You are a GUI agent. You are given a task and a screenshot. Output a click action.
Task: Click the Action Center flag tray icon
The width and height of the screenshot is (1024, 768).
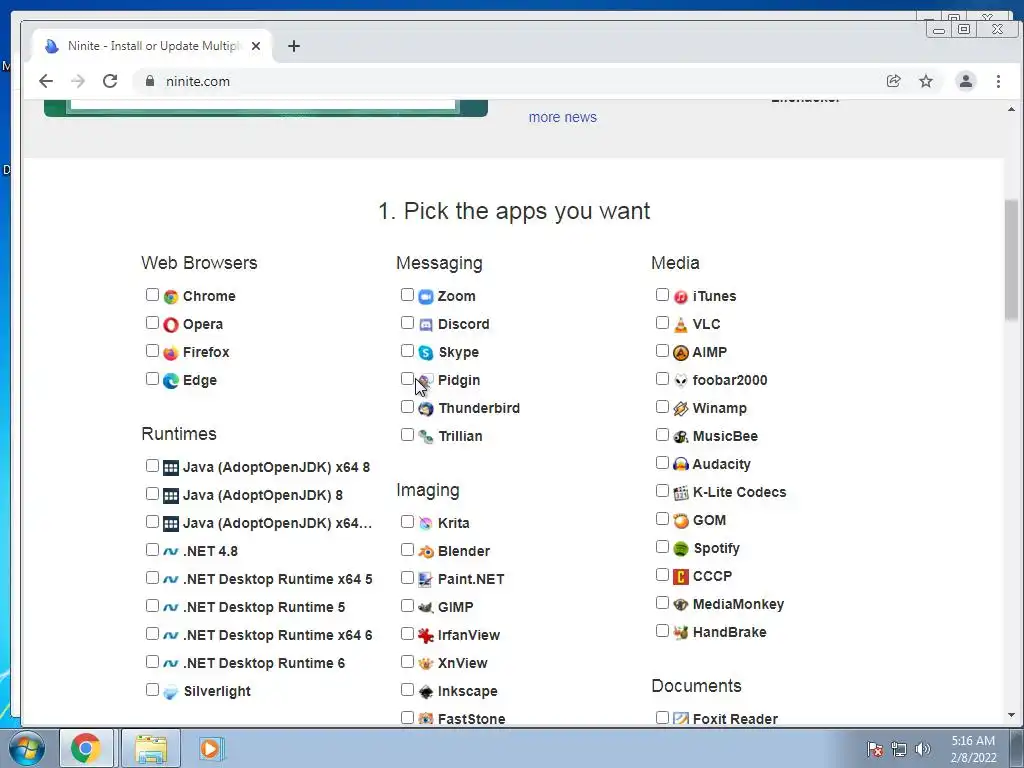click(875, 749)
